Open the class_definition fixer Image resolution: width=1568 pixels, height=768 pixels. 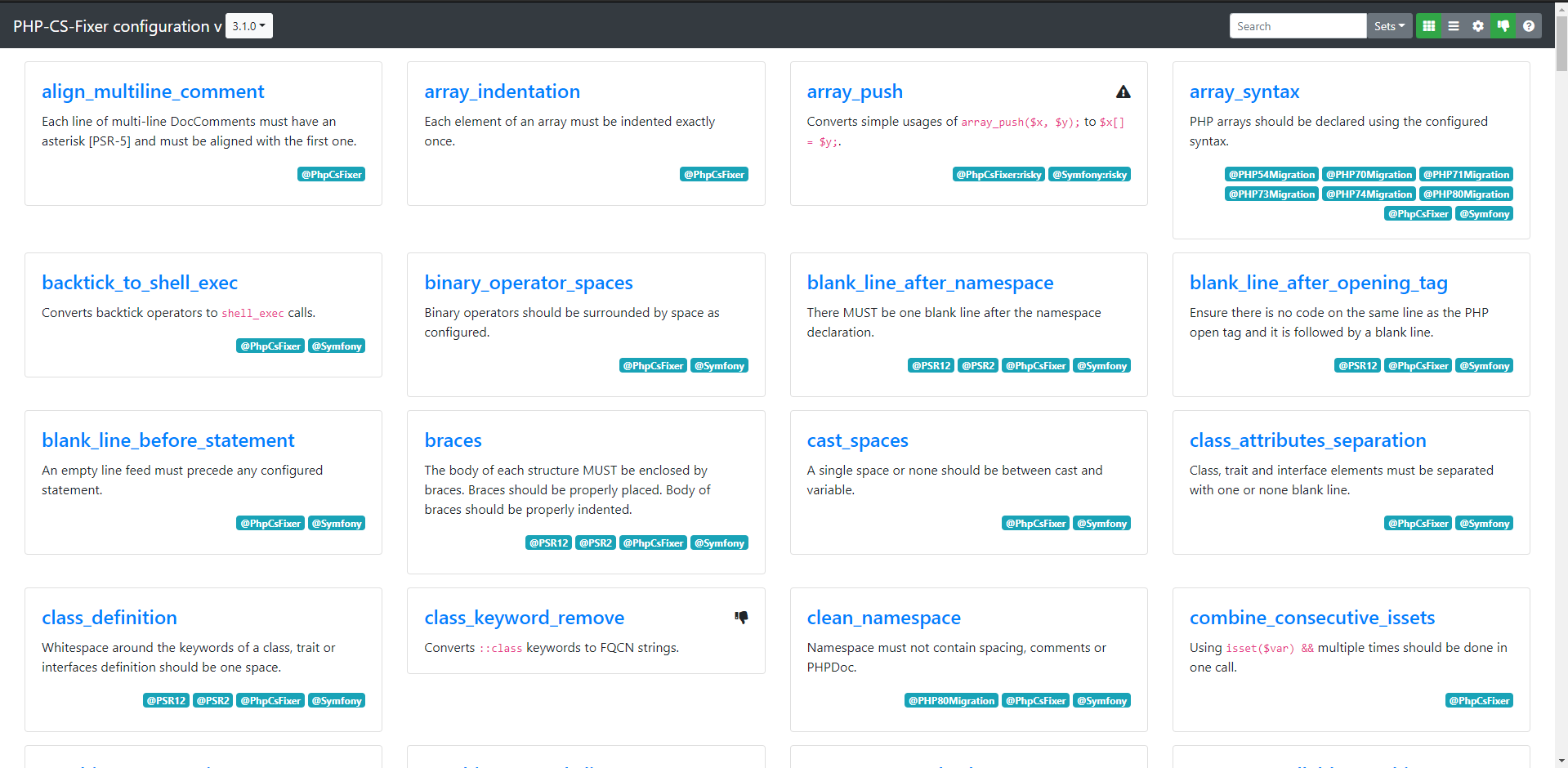pos(109,618)
